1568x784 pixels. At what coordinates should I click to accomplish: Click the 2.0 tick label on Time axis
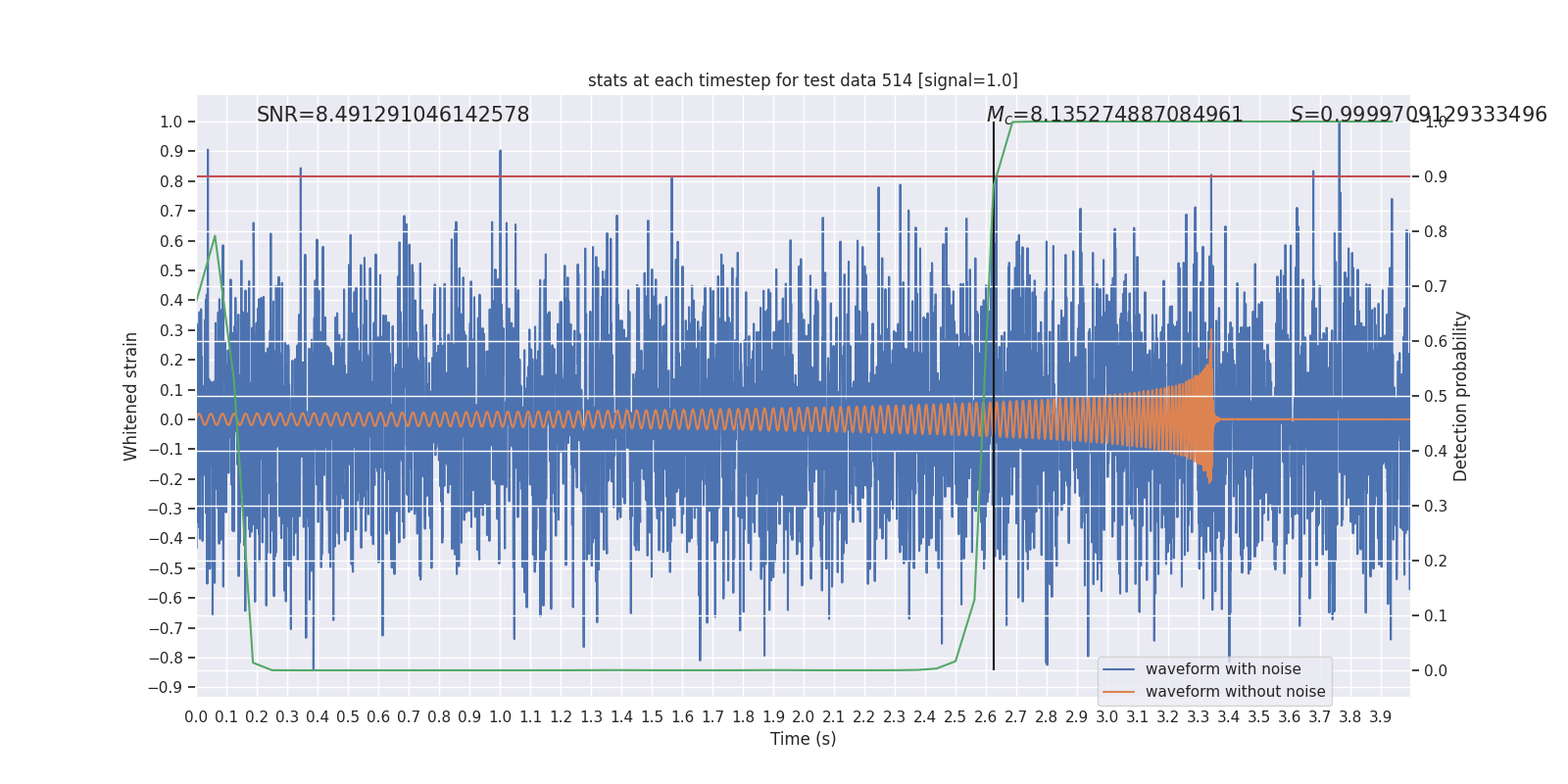click(x=804, y=717)
